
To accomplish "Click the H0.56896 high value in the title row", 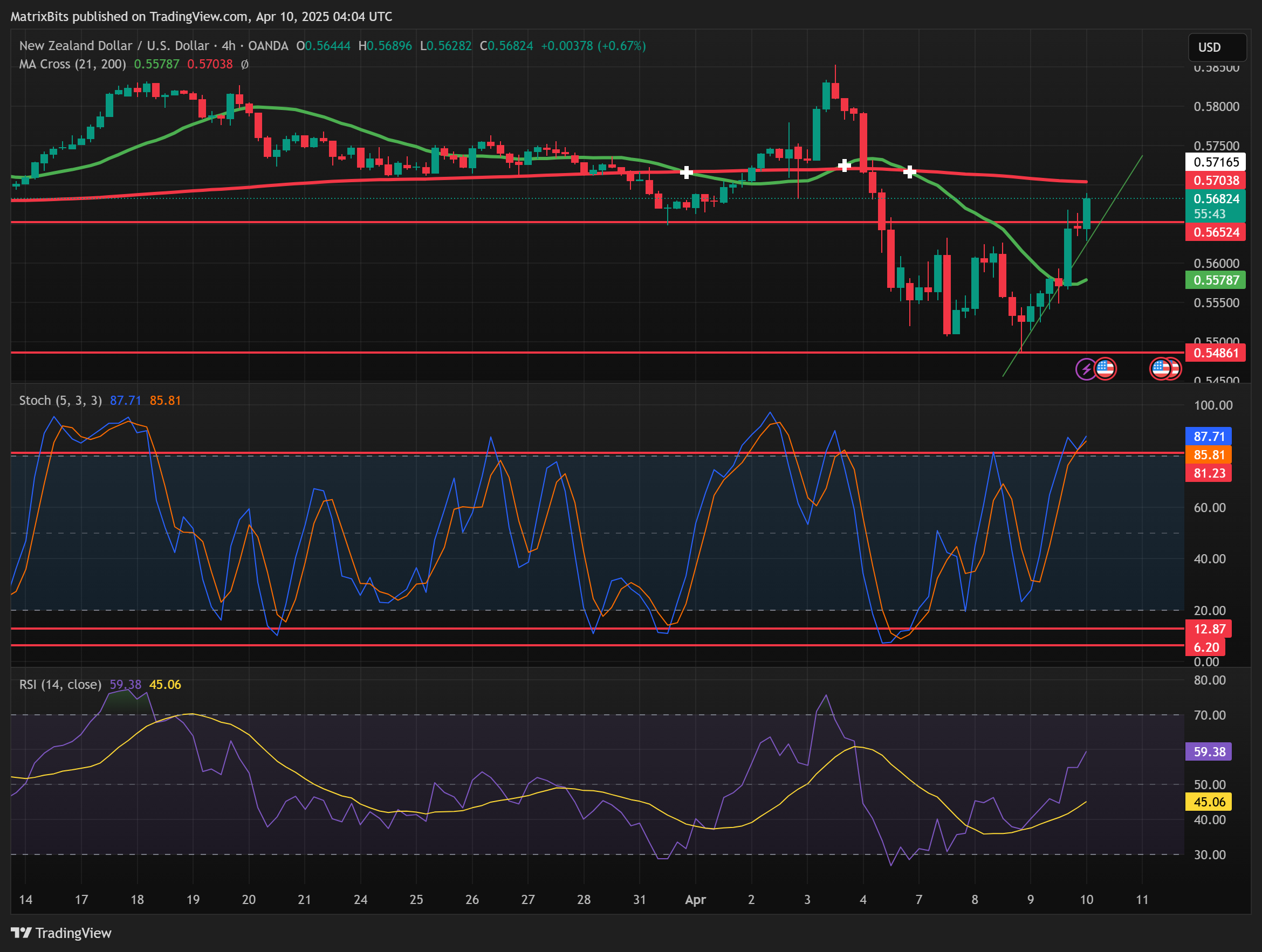I will click(385, 46).
